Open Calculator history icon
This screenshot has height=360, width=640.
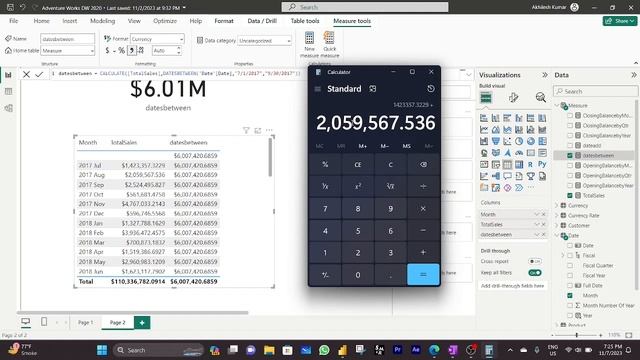click(x=431, y=89)
